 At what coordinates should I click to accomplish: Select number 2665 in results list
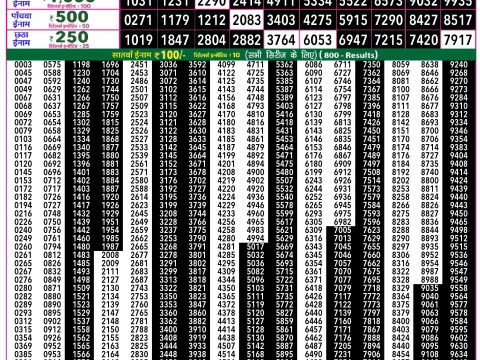(139, 247)
